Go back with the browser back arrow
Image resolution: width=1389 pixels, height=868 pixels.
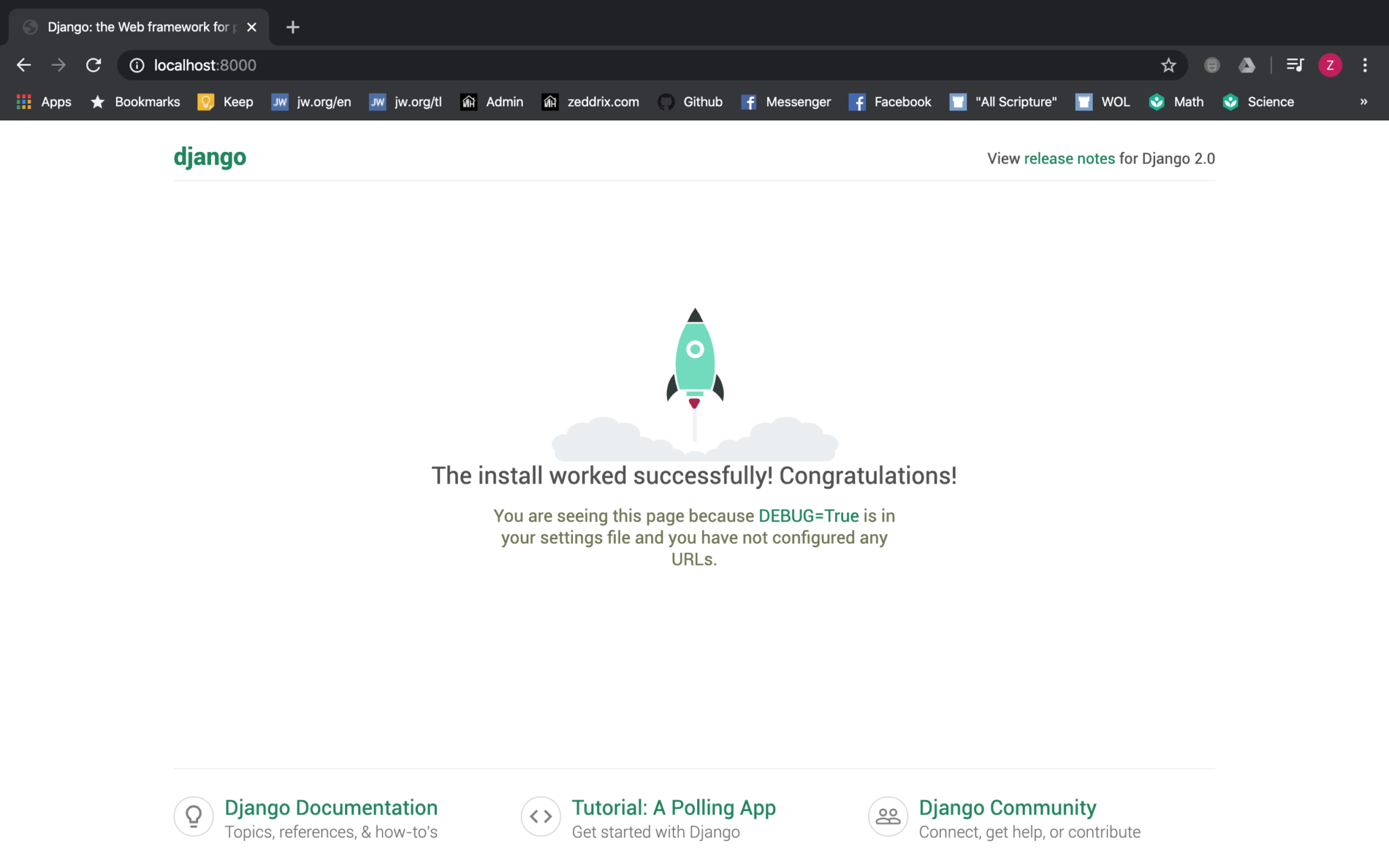point(24,65)
